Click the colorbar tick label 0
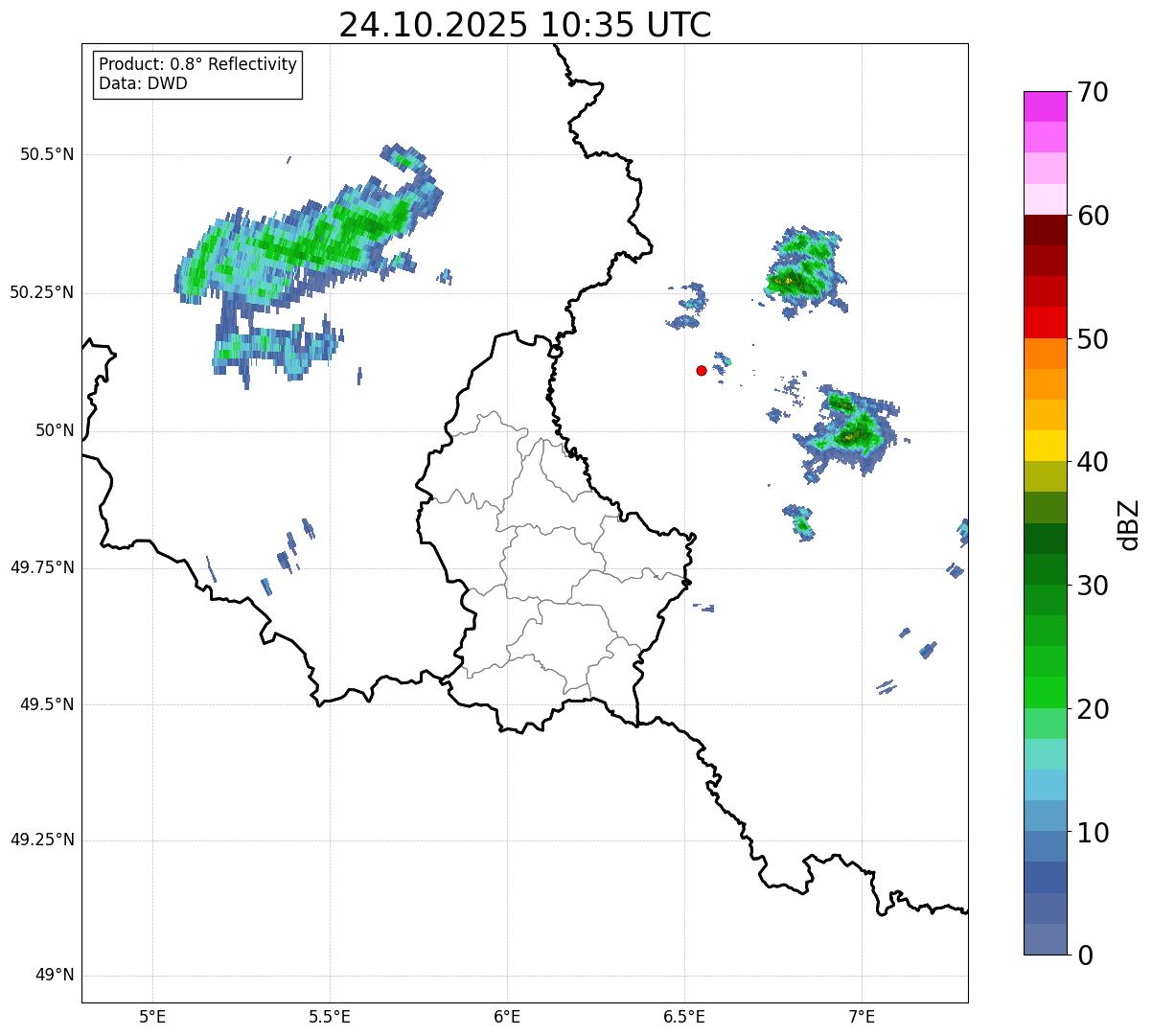Image resolution: width=1152 pixels, height=1036 pixels. pyautogui.click(x=1086, y=956)
